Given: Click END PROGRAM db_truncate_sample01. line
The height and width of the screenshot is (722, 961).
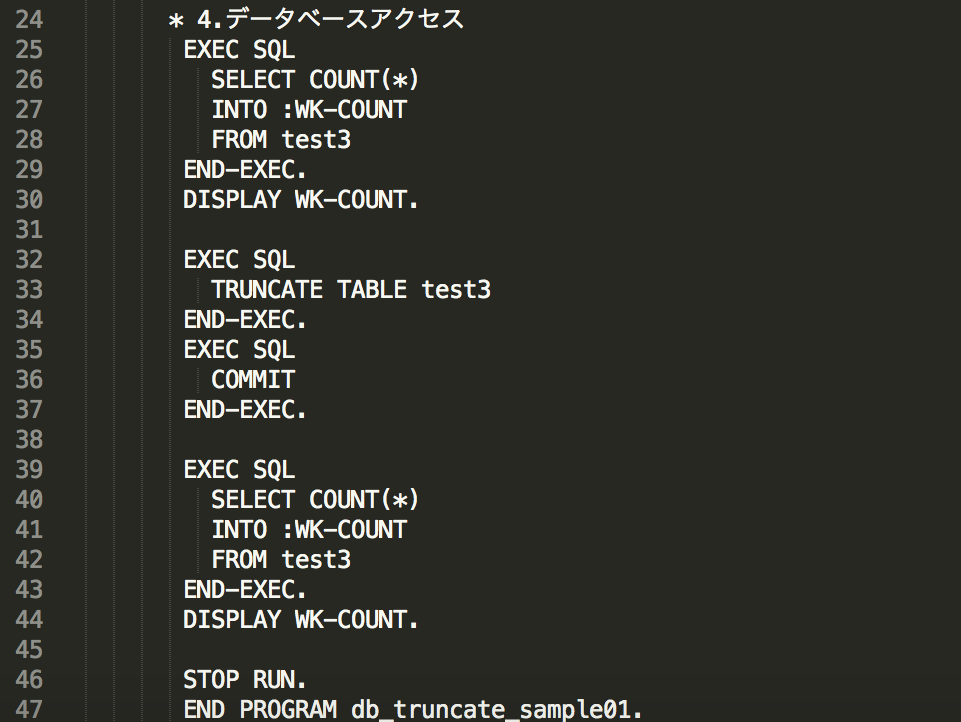Looking at the screenshot, I should (412, 710).
